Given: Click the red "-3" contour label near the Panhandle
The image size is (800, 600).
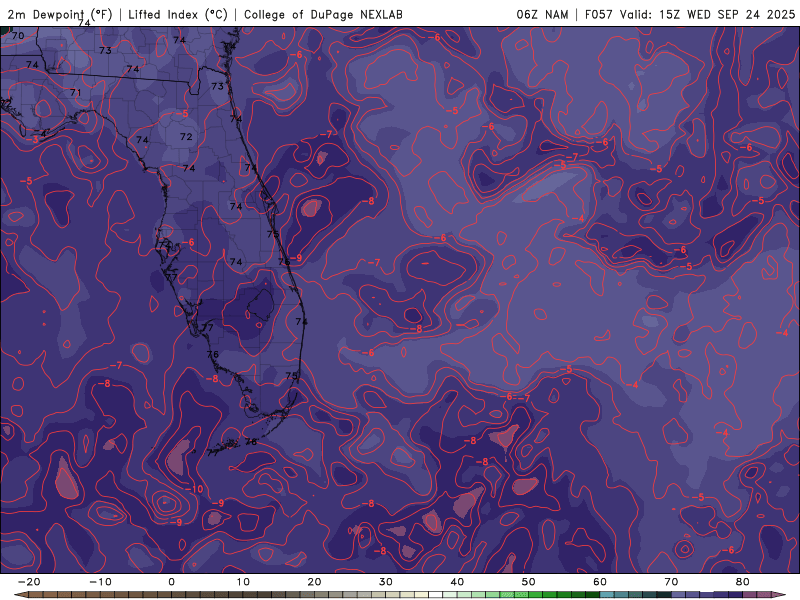Looking at the screenshot, I should pyautogui.click(x=32, y=139).
